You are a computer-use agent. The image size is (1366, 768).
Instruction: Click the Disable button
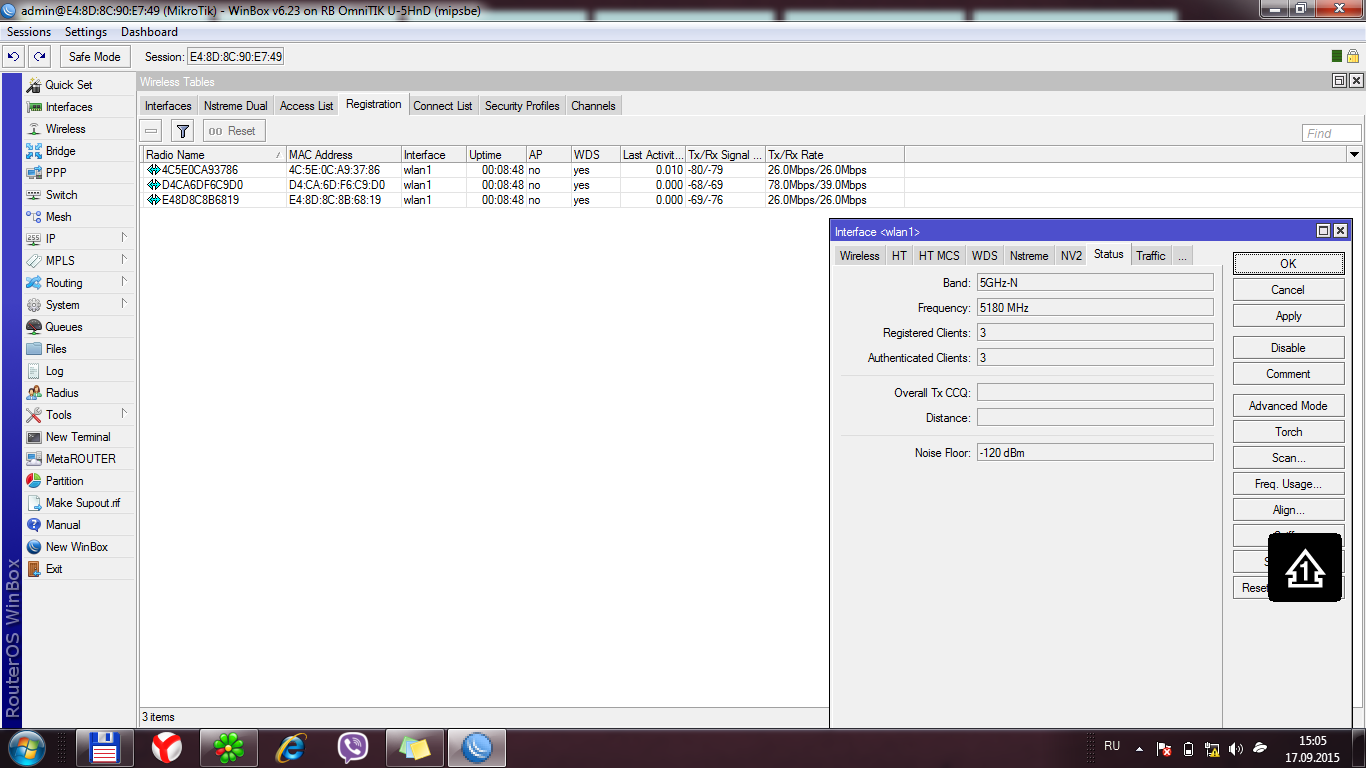tap(1288, 348)
